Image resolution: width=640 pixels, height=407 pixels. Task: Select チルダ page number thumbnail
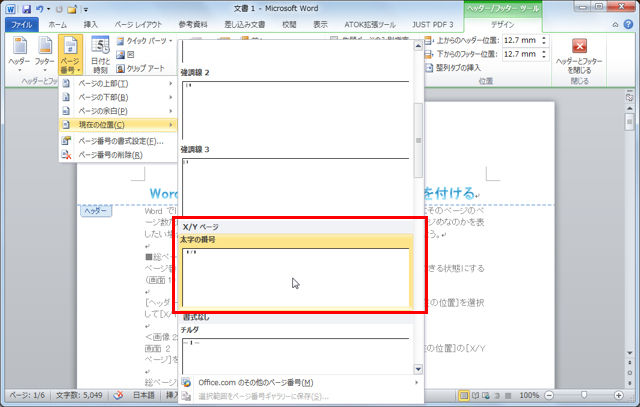pos(296,355)
